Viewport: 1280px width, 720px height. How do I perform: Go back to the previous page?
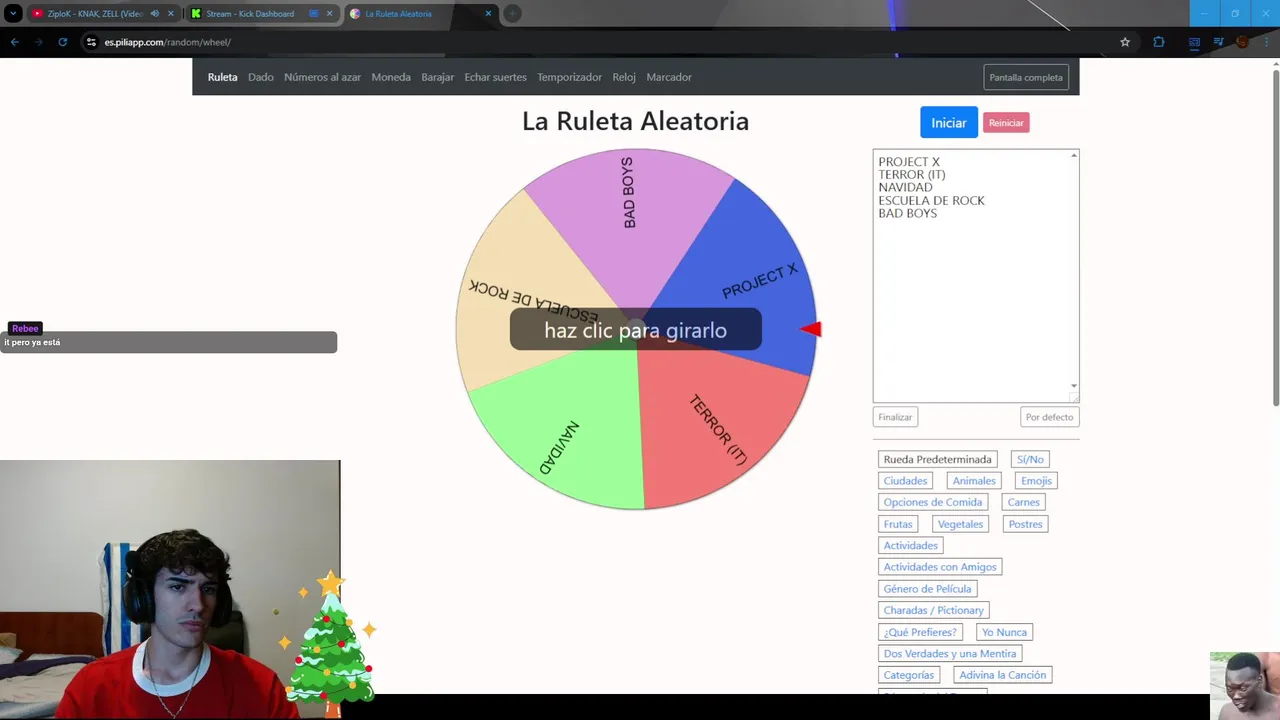pyautogui.click(x=14, y=42)
